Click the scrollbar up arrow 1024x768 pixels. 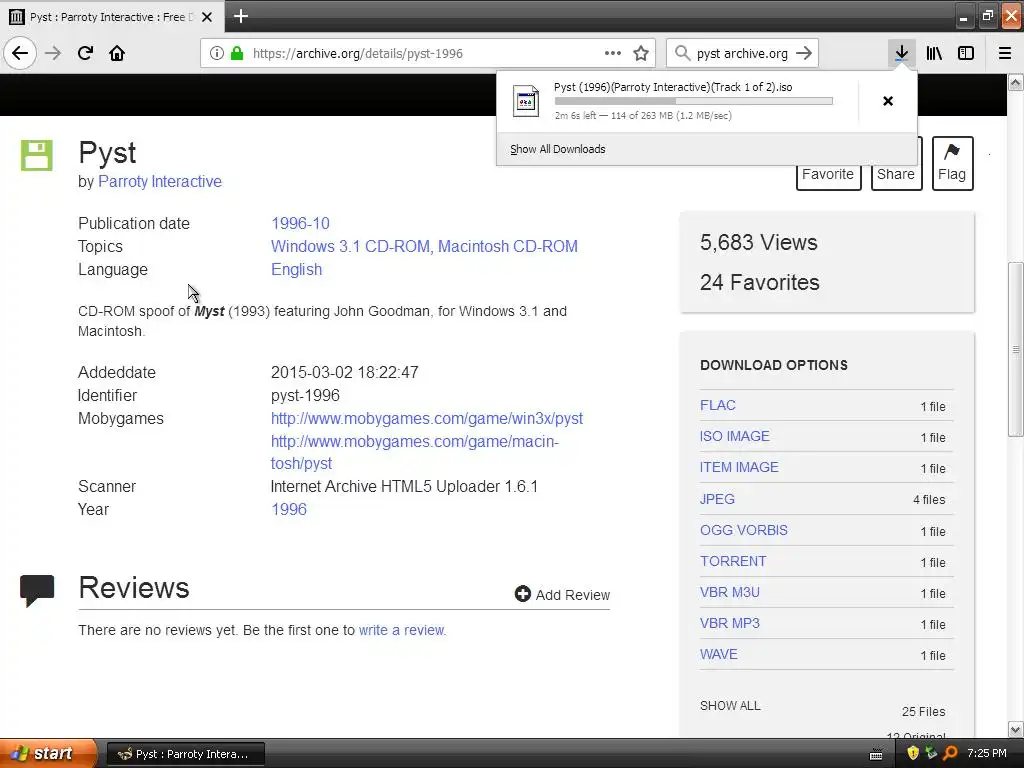[1016, 82]
